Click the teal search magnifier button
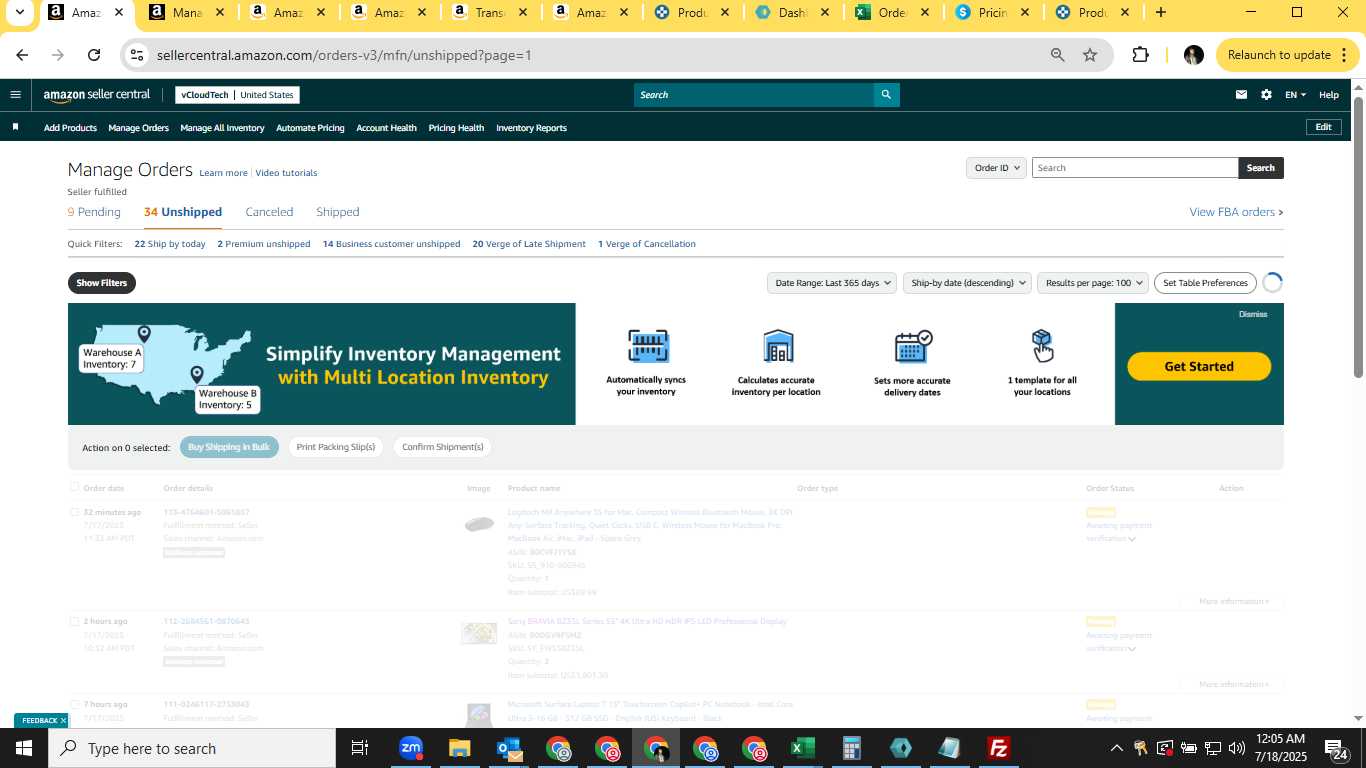 [x=886, y=95]
